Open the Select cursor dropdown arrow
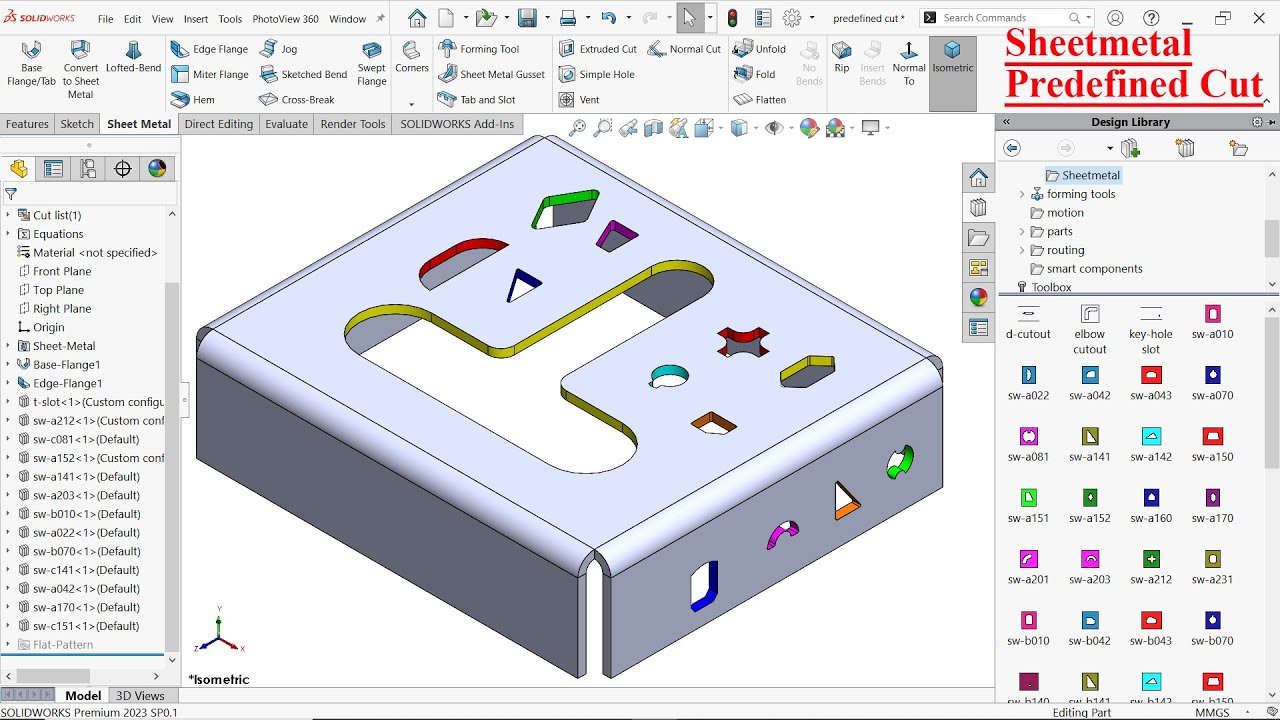 pos(710,18)
